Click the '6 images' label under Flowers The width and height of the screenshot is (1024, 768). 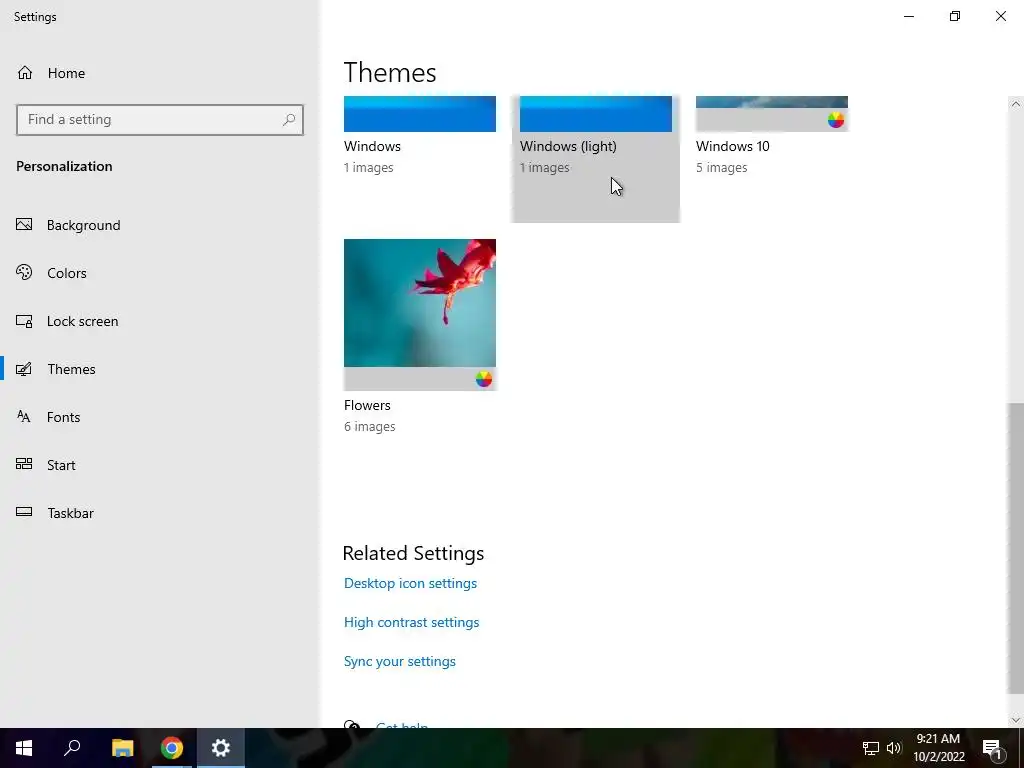tap(369, 426)
